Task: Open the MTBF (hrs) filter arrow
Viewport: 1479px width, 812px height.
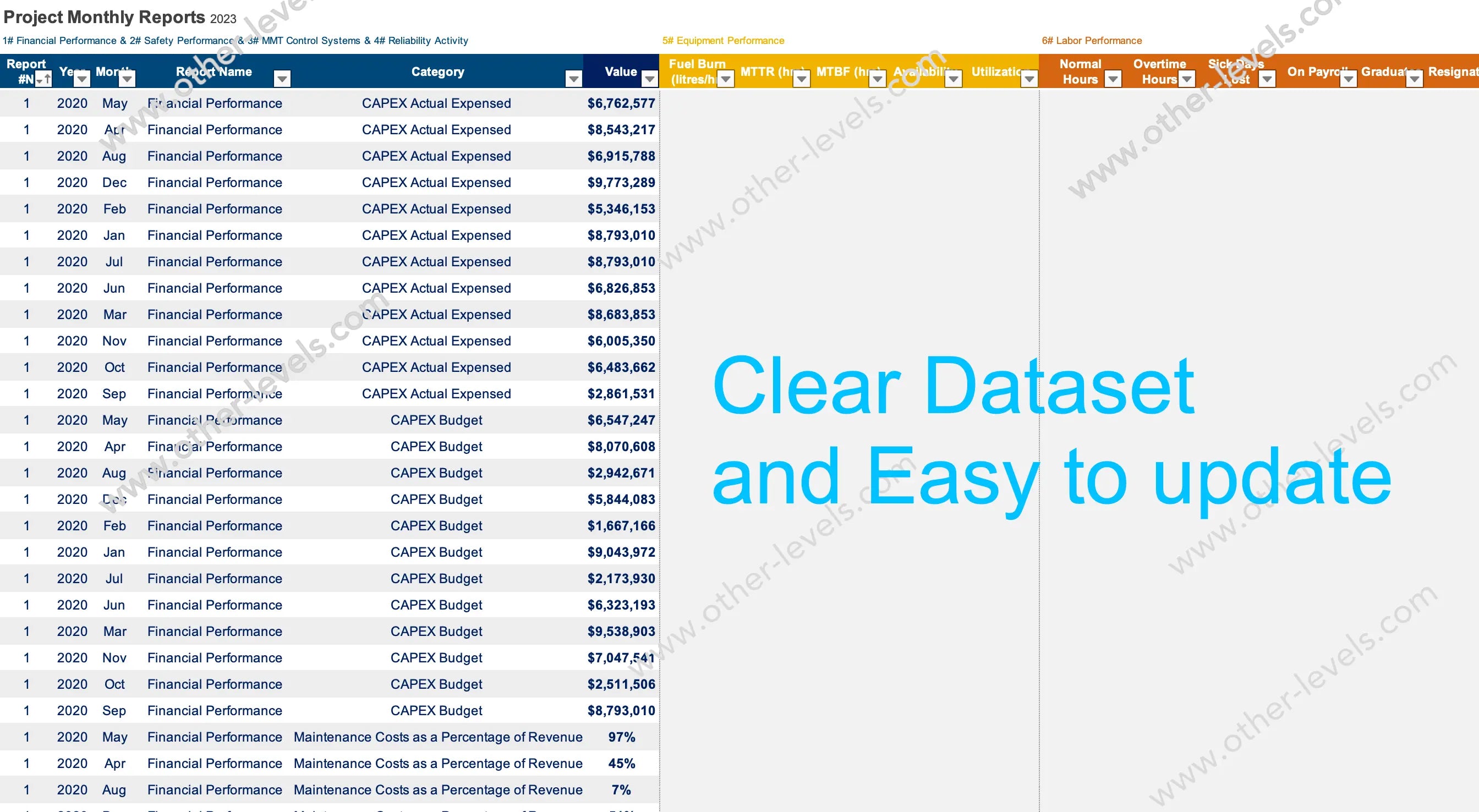Action: [877, 79]
